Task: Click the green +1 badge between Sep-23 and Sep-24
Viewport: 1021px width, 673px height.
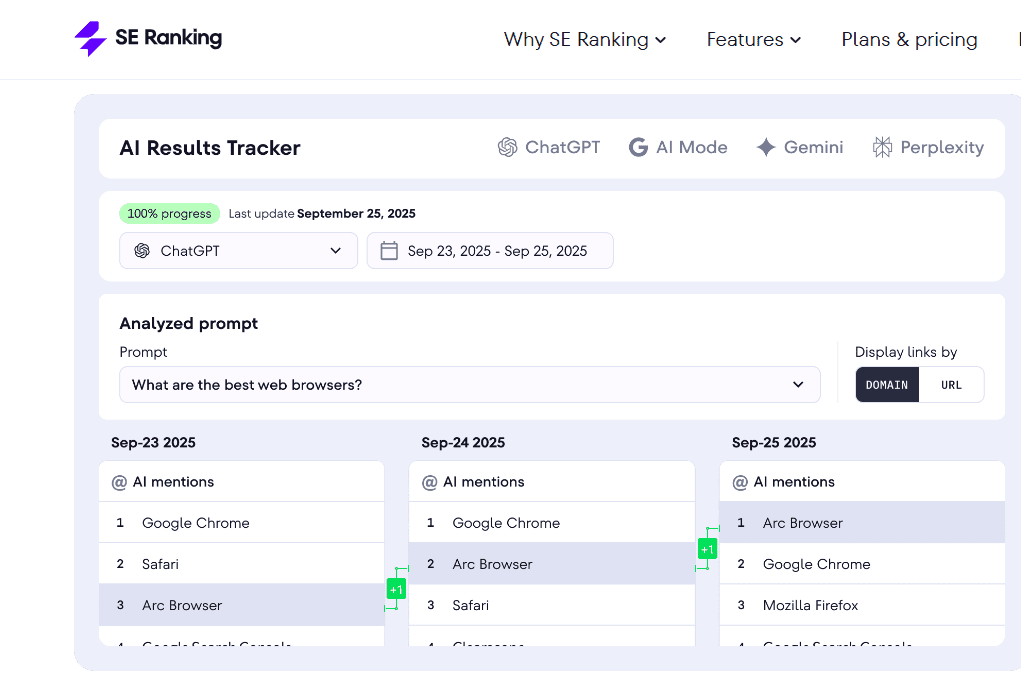Action: click(396, 590)
